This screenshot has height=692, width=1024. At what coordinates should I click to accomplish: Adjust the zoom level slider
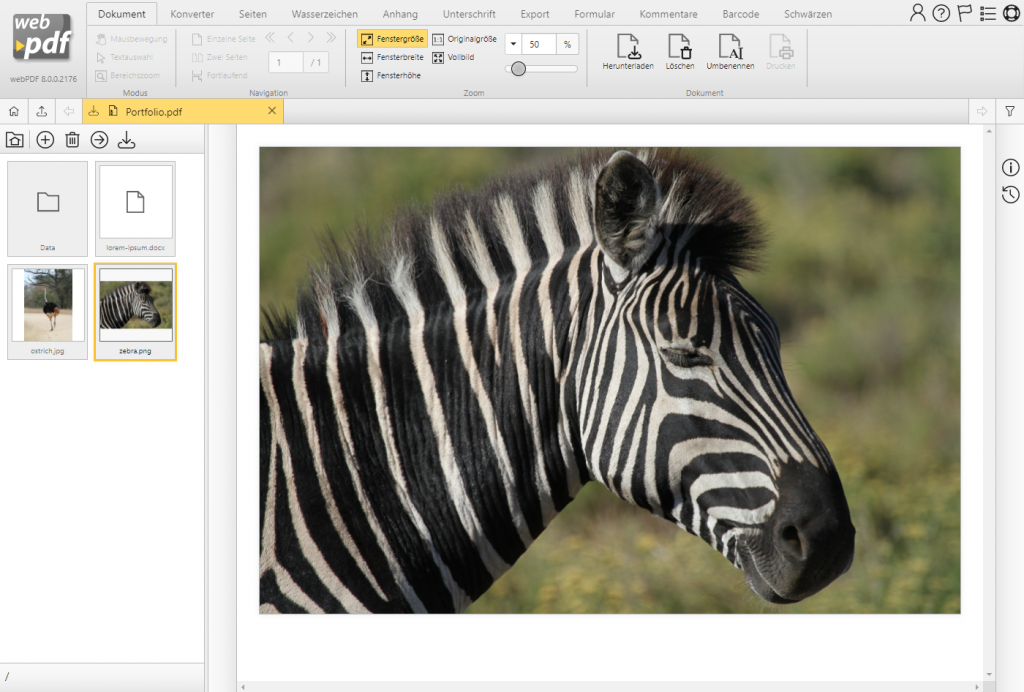coord(517,69)
